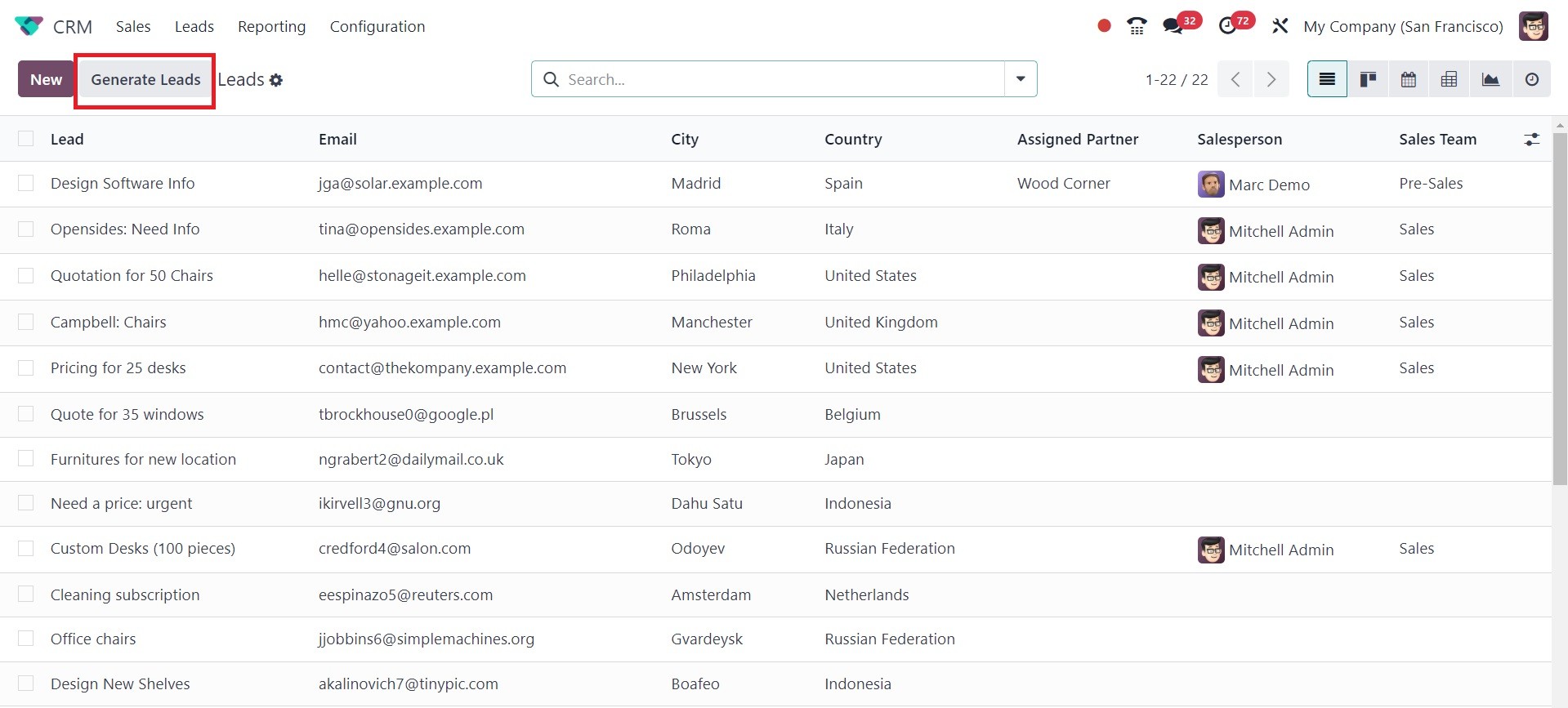Open the Calendar view
The width and height of the screenshot is (1568, 708).
pos(1409,79)
